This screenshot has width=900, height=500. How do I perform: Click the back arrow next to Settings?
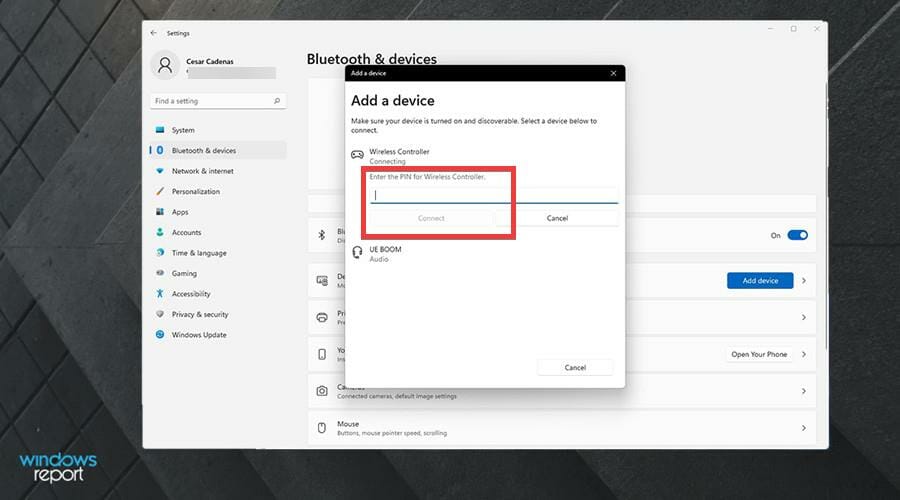tap(153, 33)
